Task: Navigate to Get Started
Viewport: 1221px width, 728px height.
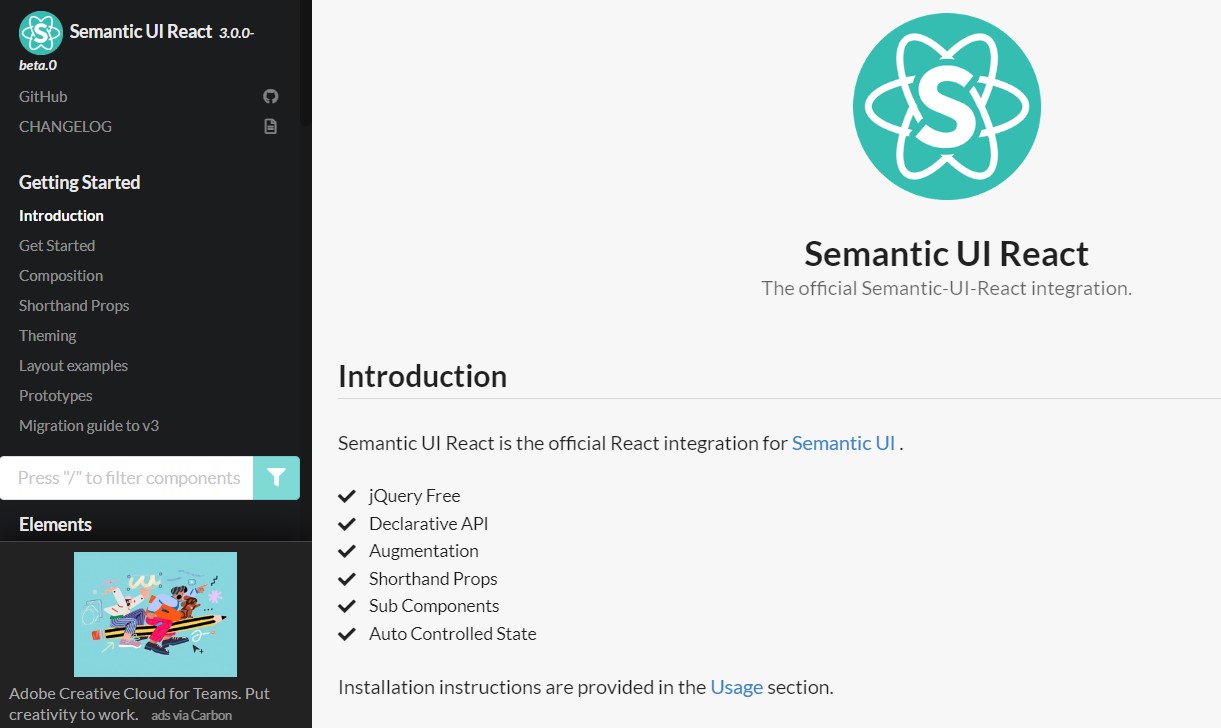Action: 57,245
